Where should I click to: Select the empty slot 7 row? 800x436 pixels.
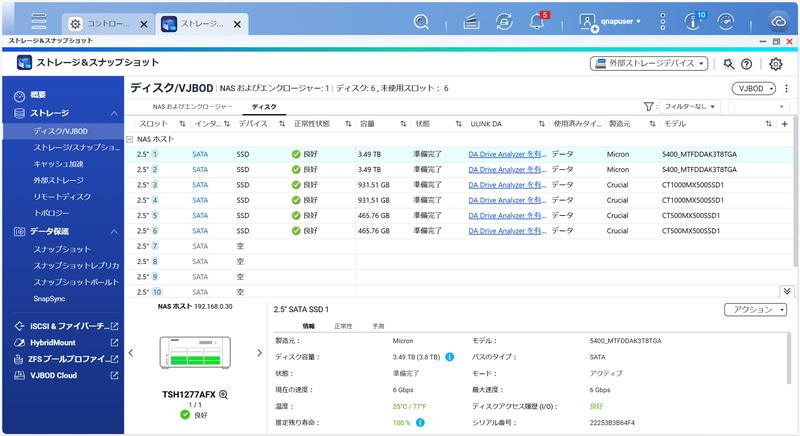point(459,246)
